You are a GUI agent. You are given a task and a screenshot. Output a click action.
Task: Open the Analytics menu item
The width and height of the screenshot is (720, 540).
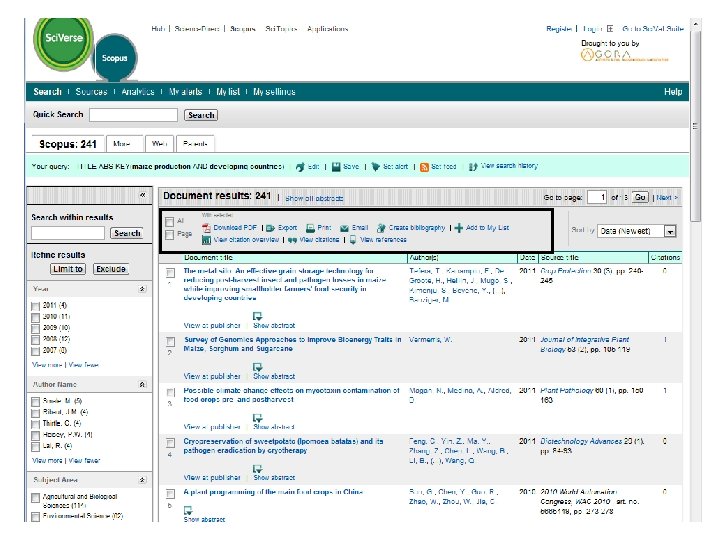[x=138, y=92]
